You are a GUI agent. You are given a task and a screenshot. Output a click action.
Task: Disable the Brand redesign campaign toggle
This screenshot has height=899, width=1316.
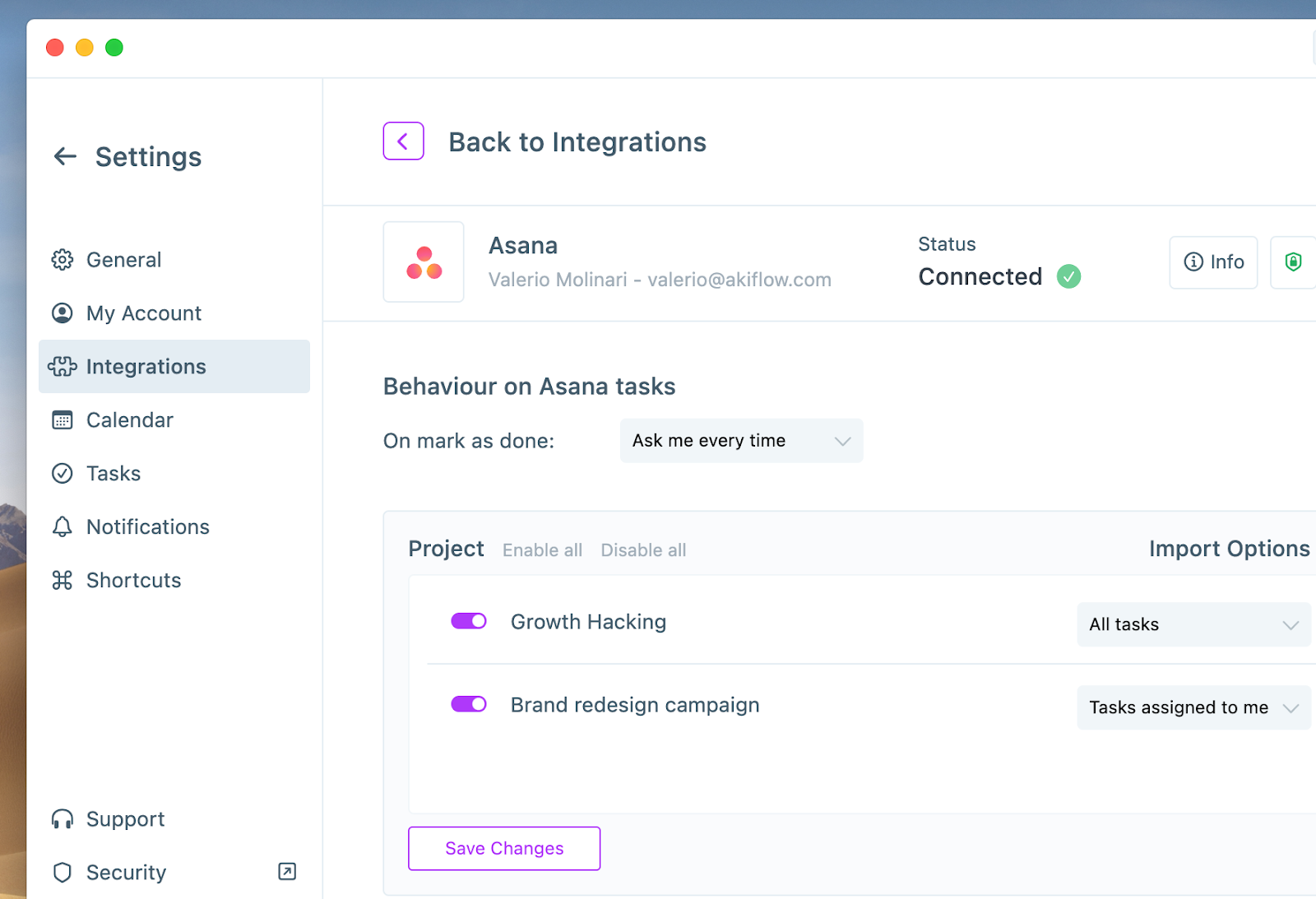click(x=469, y=704)
